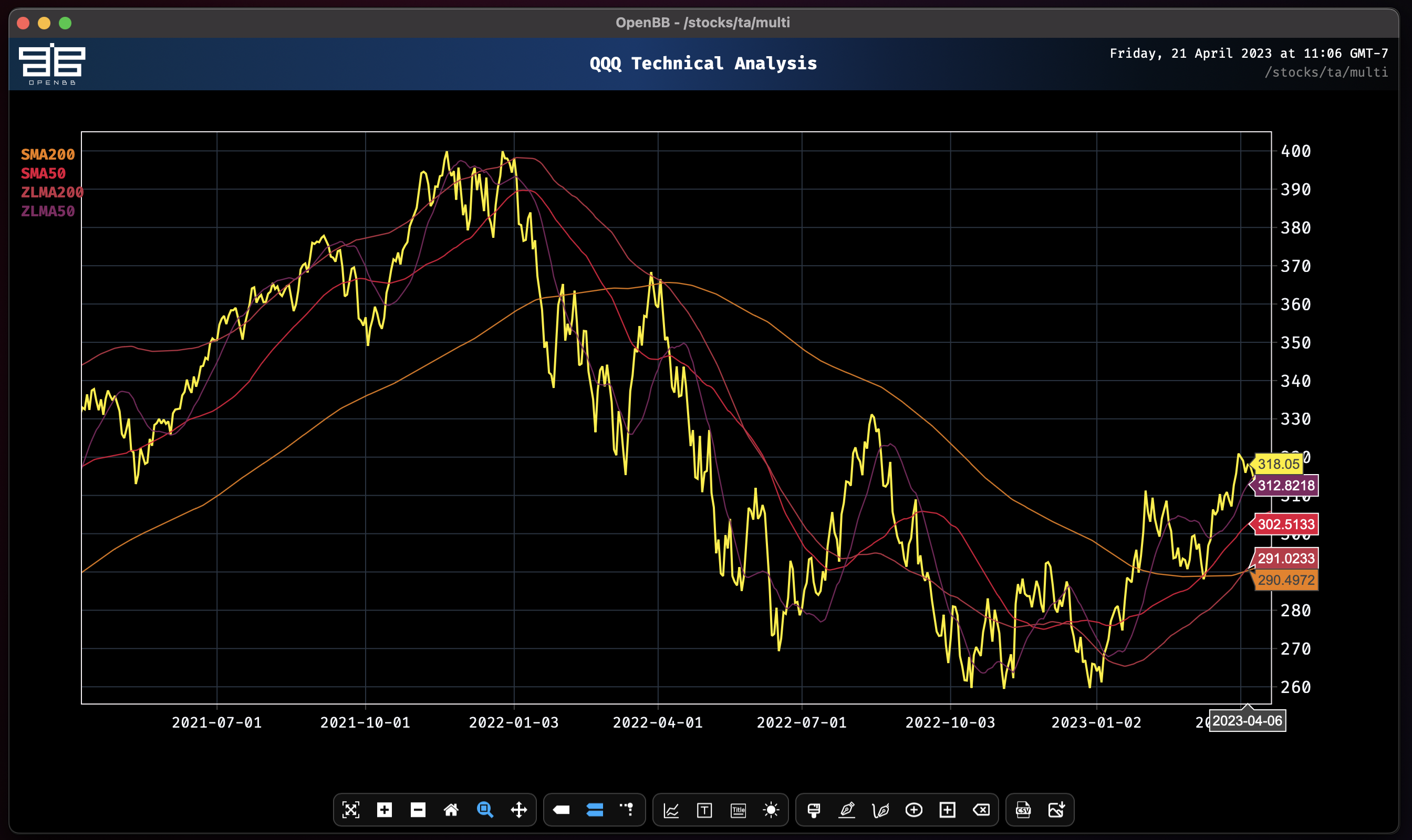1412x840 pixels.
Task: Click the 280 y-axis label
Action: click(1295, 611)
